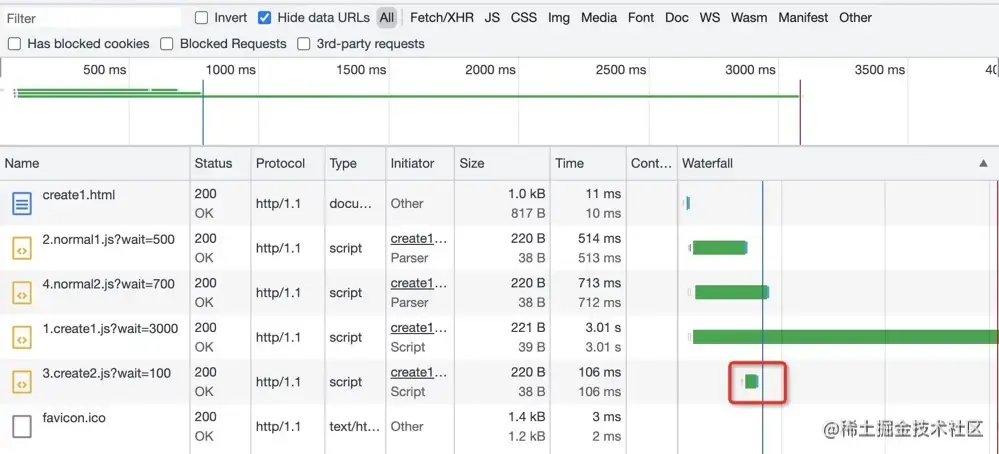This screenshot has height=454, width=999.
Task: Filter requests by Fetch/XHR type
Action: pos(441,18)
